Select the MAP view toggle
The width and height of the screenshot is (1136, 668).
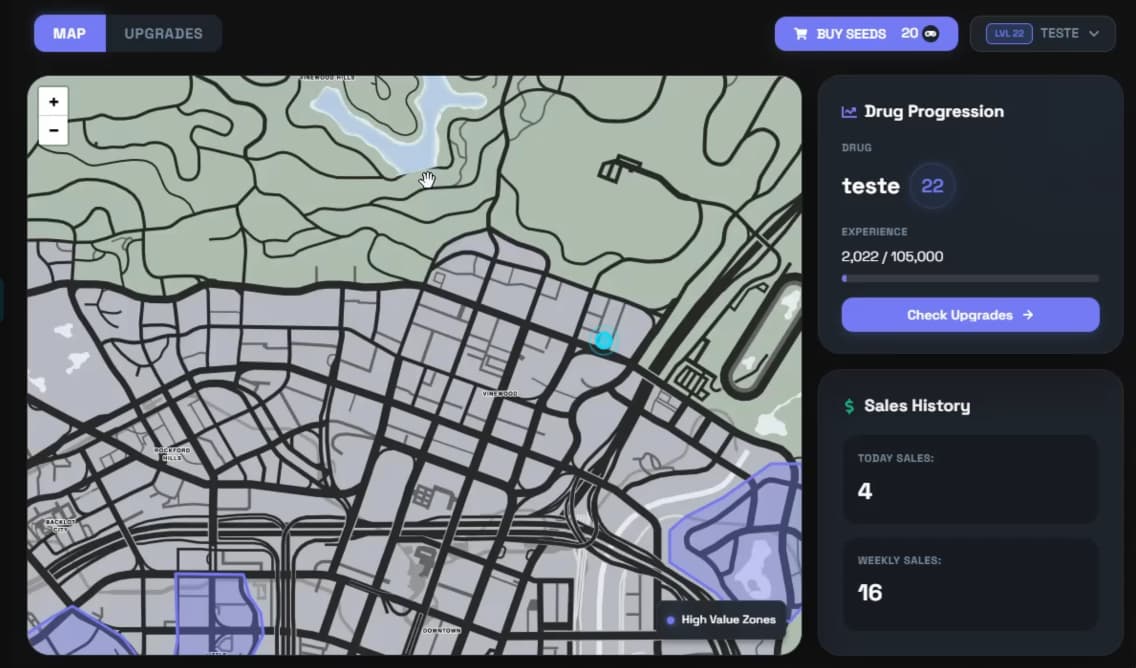[69, 32]
